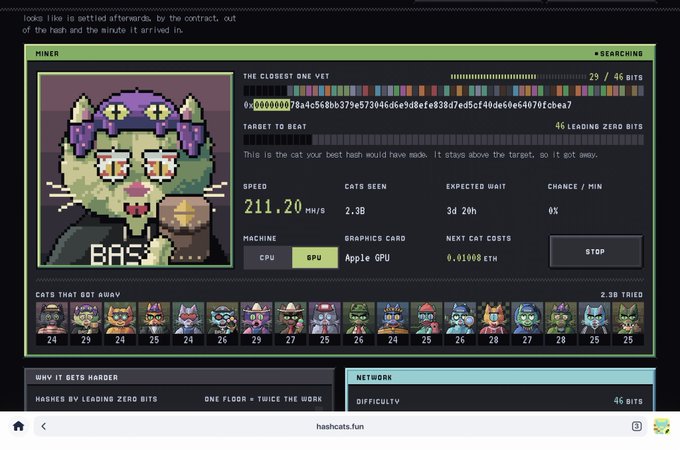Image resolution: width=680 pixels, height=450 pixels.
Task: Click the 46 leading zero bits label
Action: (x=599, y=126)
